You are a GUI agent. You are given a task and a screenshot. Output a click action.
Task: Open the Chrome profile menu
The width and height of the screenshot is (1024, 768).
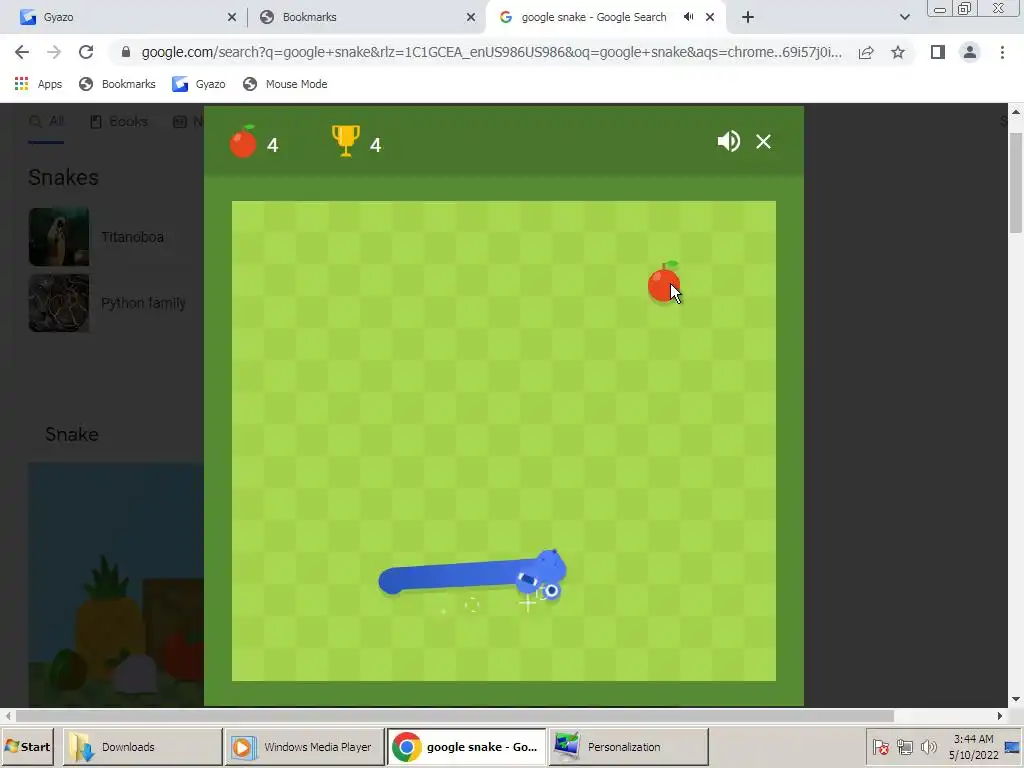970,52
